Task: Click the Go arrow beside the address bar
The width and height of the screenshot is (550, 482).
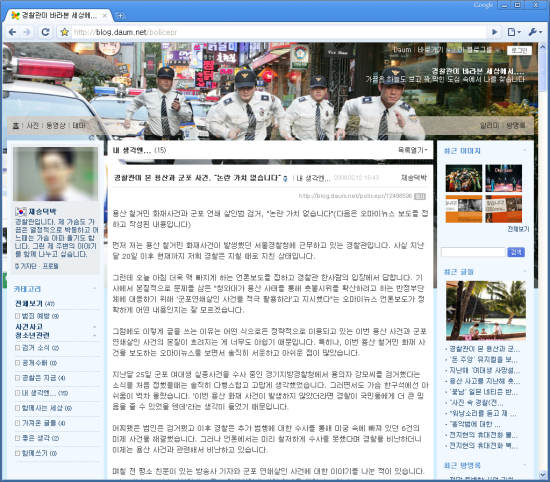Action: pos(495,32)
